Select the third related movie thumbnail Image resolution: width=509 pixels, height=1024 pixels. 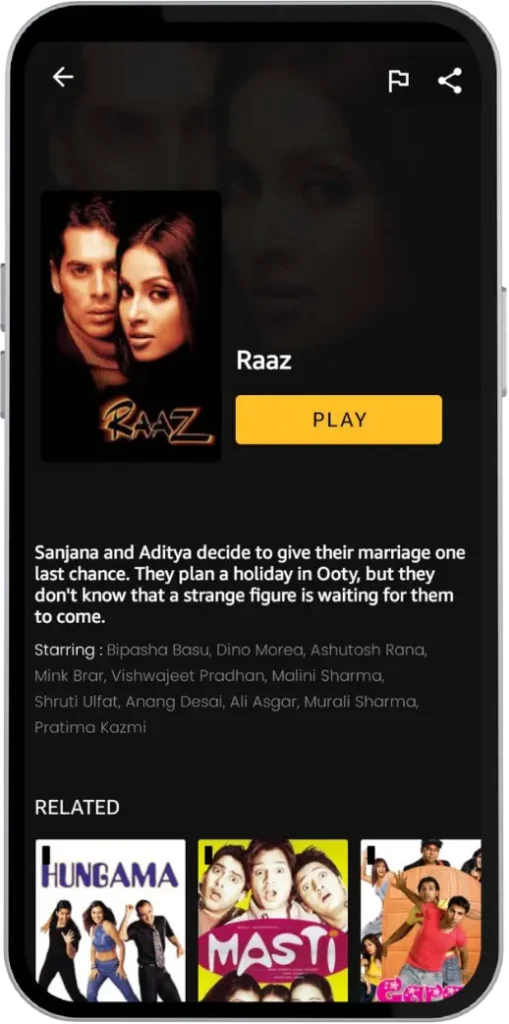pyautogui.click(x=421, y=920)
